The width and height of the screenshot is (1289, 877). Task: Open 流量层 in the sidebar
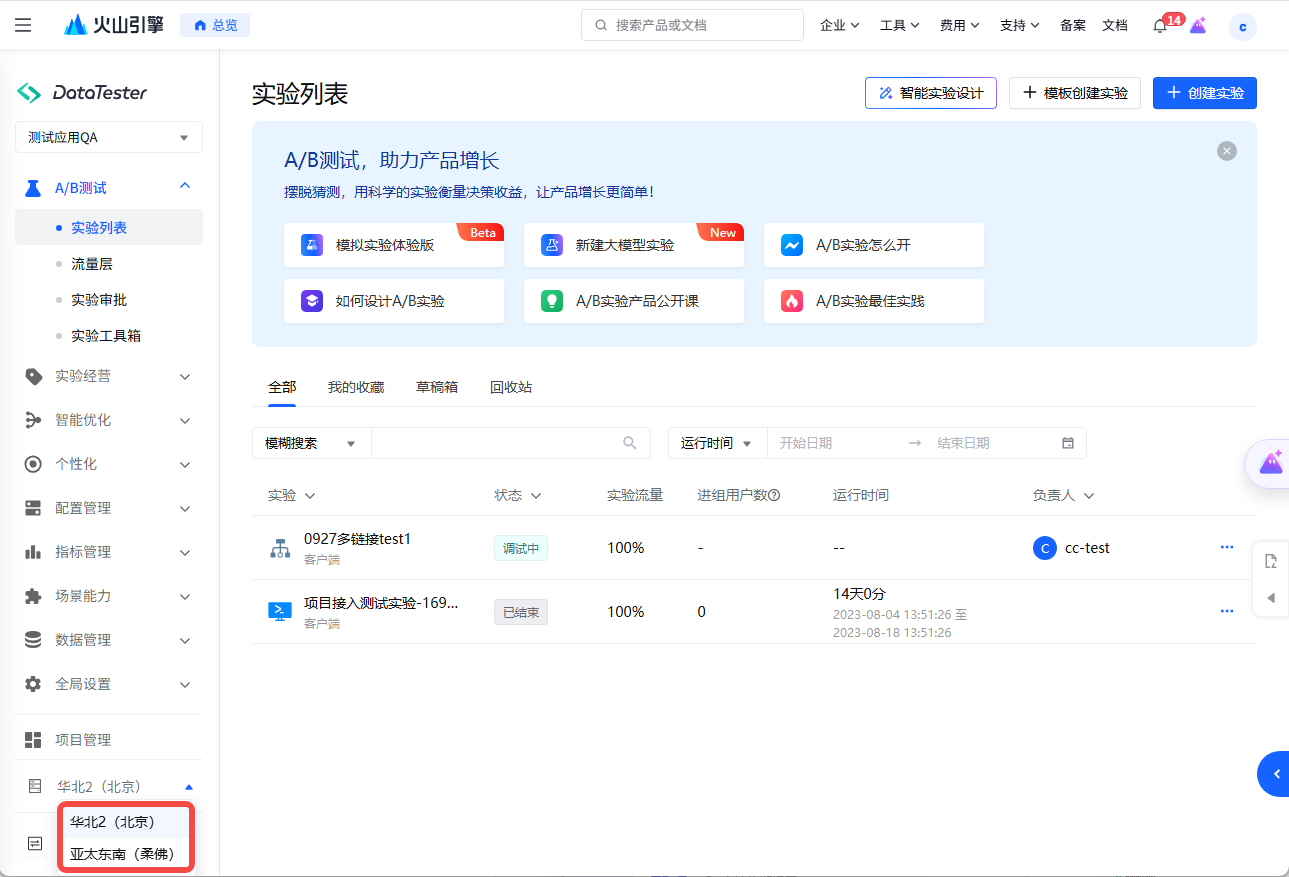click(x=91, y=264)
